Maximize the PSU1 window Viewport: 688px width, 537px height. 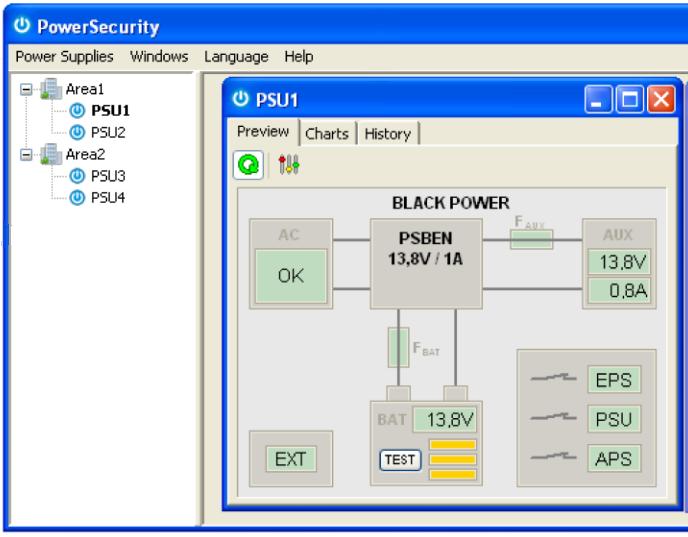[630, 99]
